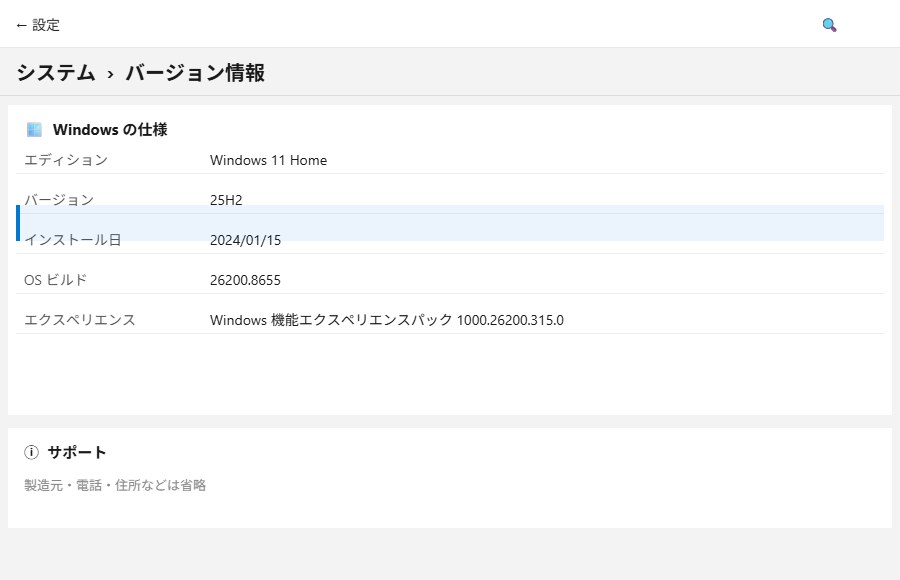Select the インストール日 label
Screen dimensions: 900x580
tap(73, 239)
